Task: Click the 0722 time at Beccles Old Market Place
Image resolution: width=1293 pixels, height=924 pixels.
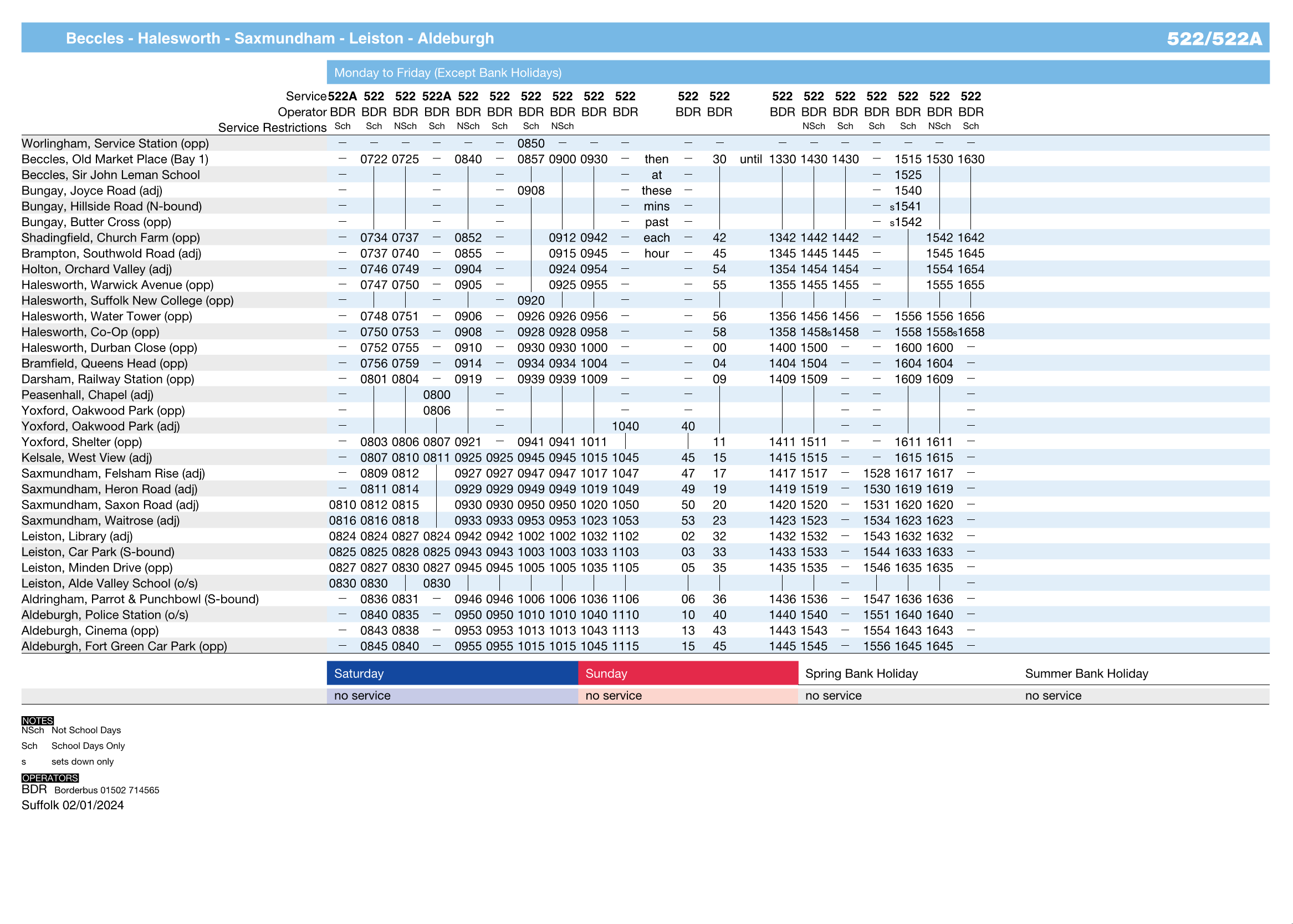Action: (374, 159)
